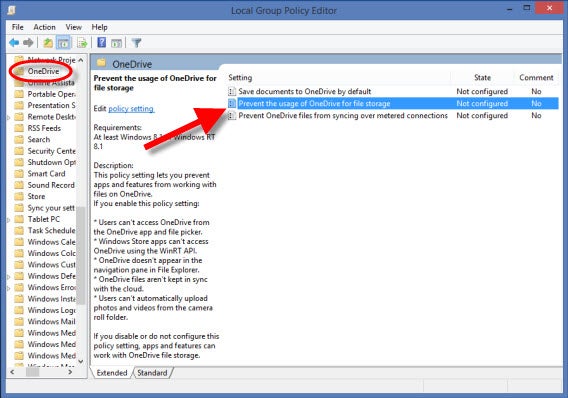Sort by the Comment column header
Screen dimensions: 568x398
(536, 77)
